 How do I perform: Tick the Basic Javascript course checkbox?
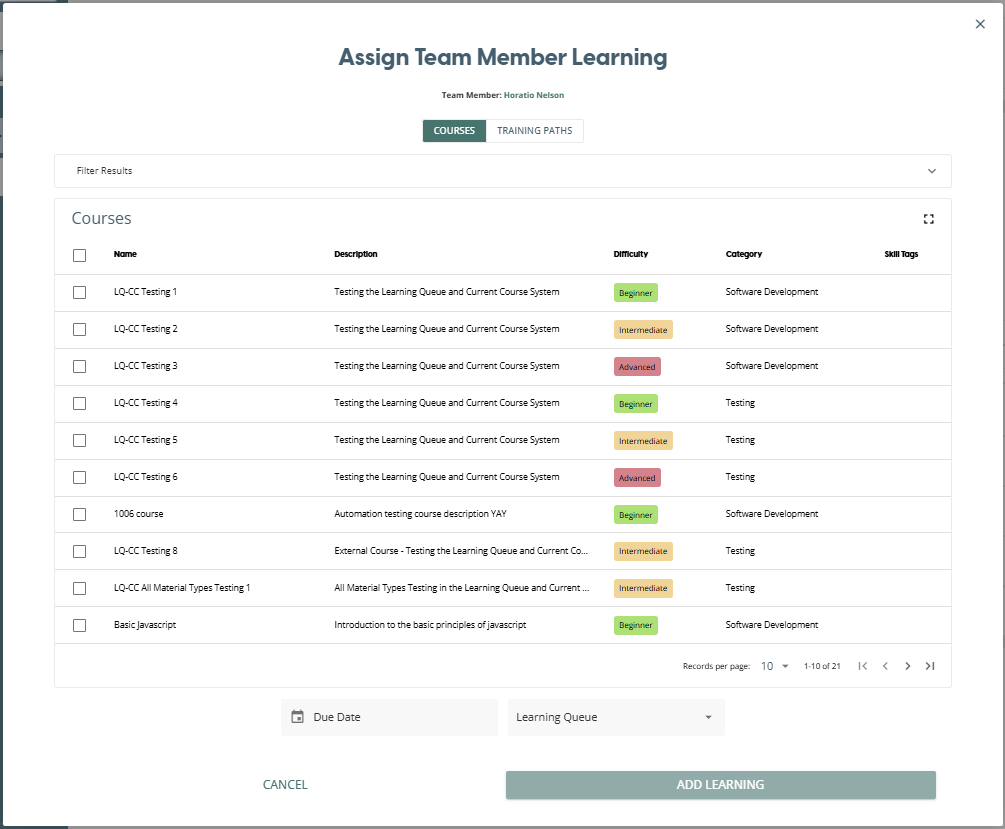(80, 625)
